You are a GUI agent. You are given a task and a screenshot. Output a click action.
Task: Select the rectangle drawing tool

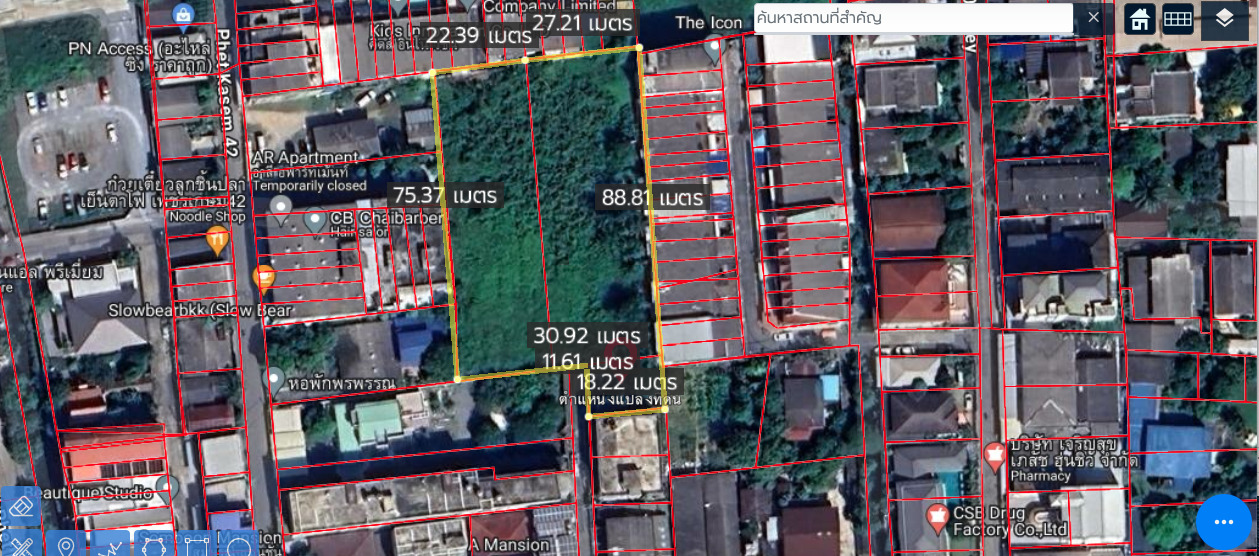[196, 546]
